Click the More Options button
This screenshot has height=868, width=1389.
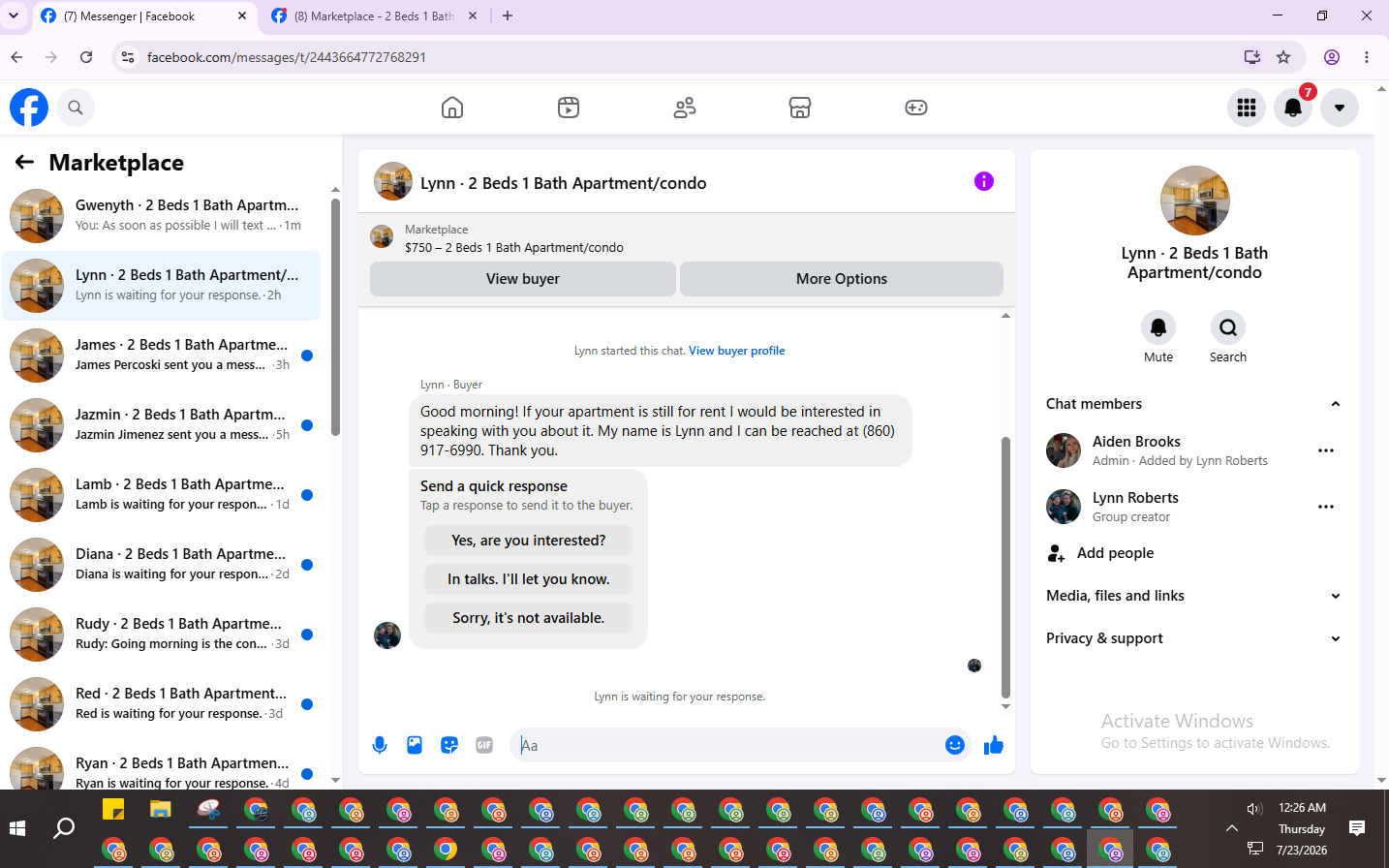coord(842,279)
